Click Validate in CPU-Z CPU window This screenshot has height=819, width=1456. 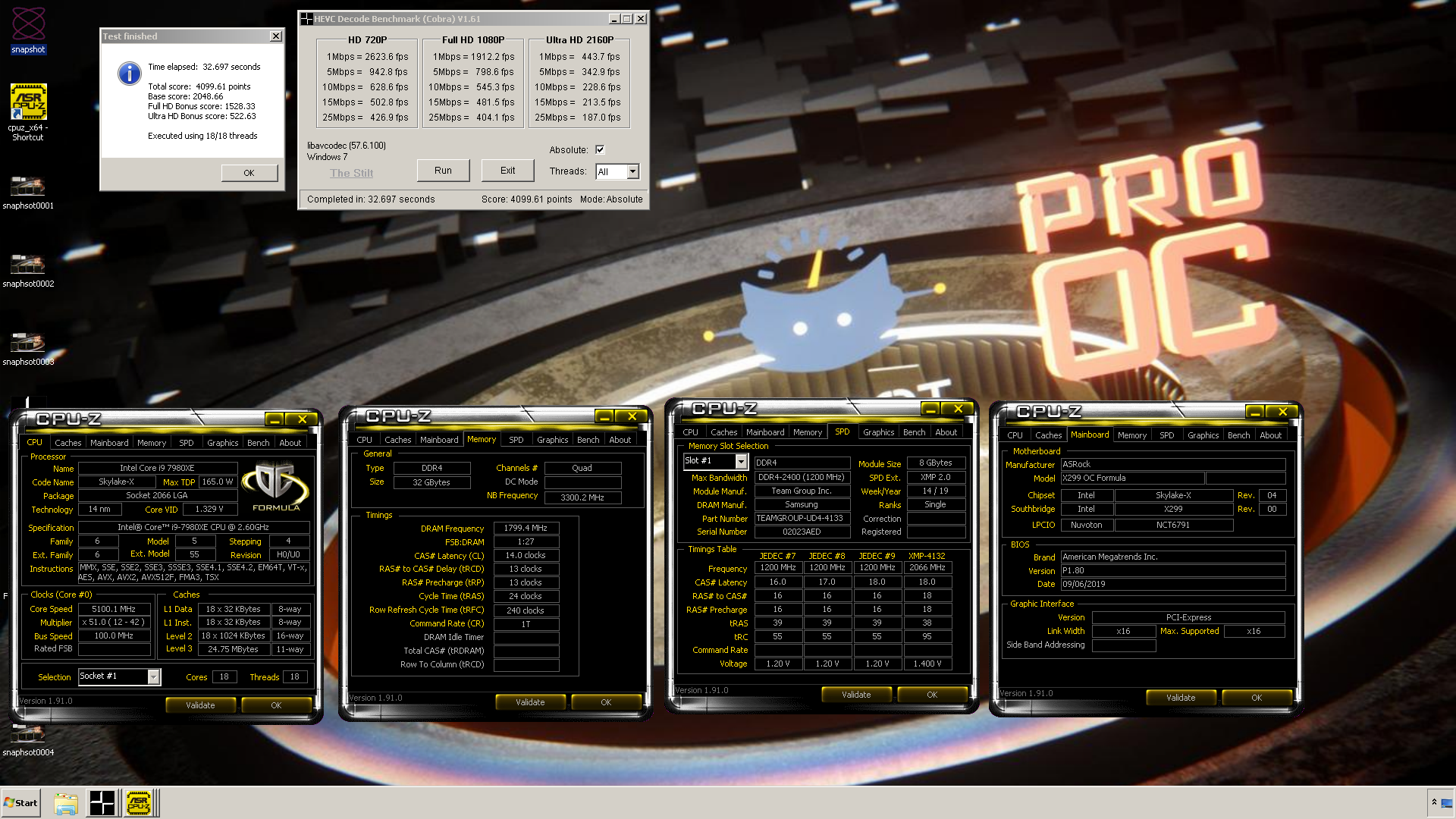click(x=200, y=705)
